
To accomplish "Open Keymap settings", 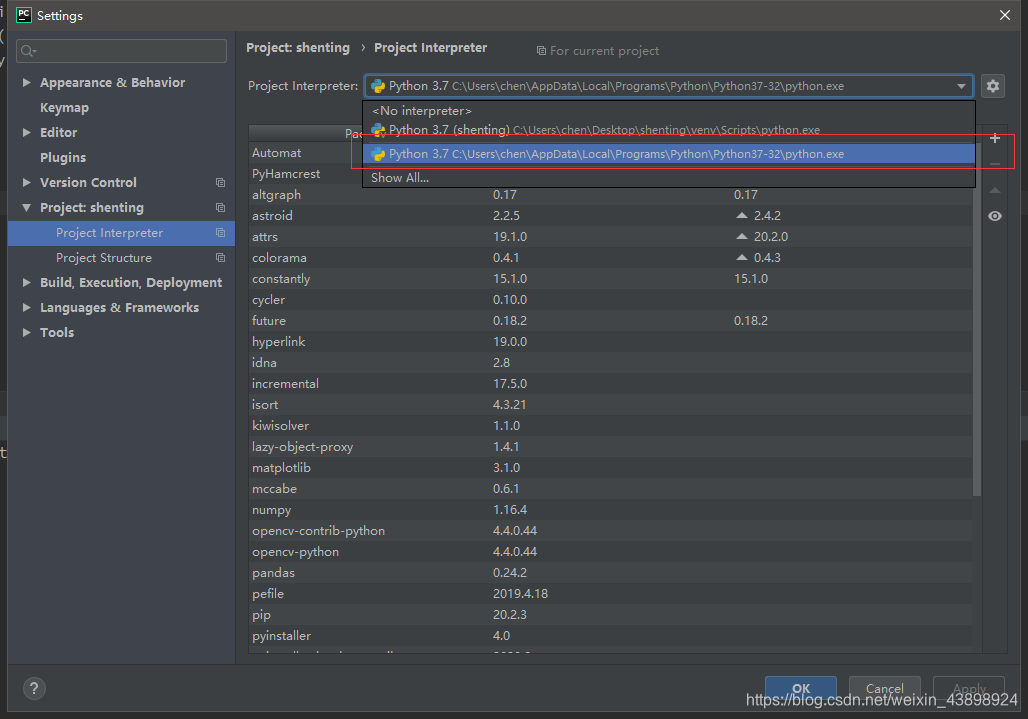I will point(64,107).
